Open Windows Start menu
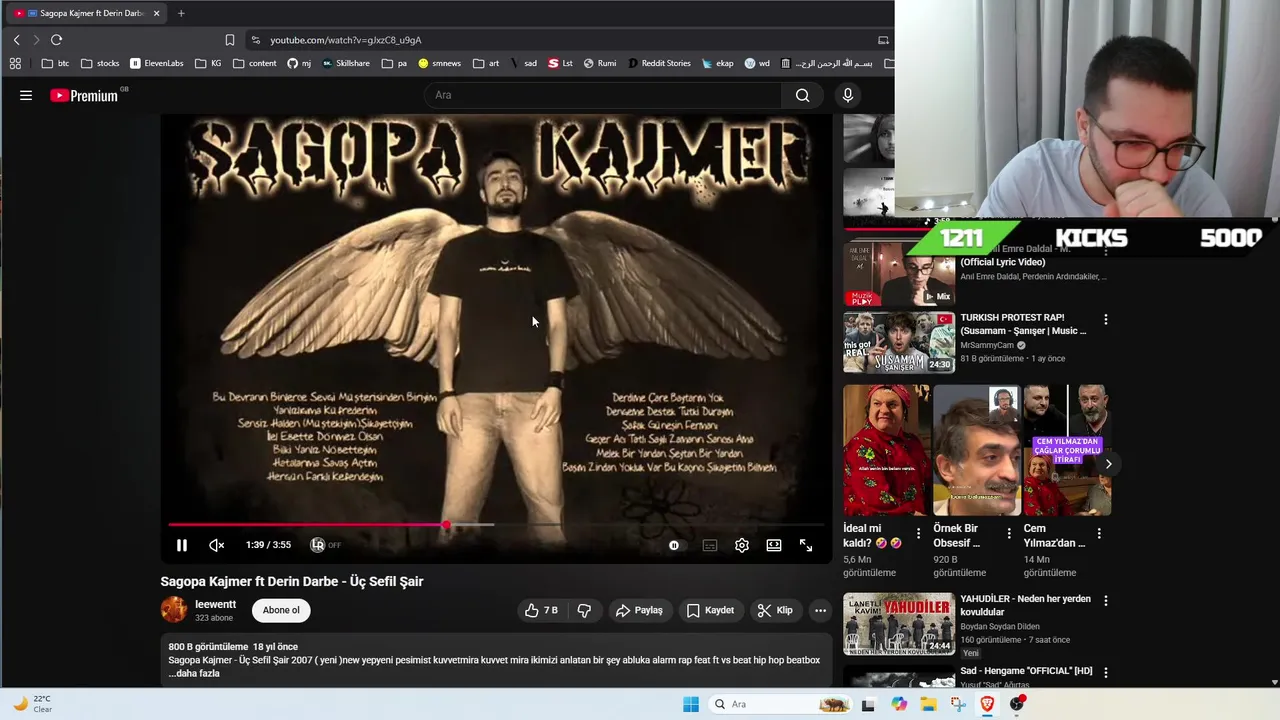This screenshot has height=720, width=1280. [x=691, y=704]
